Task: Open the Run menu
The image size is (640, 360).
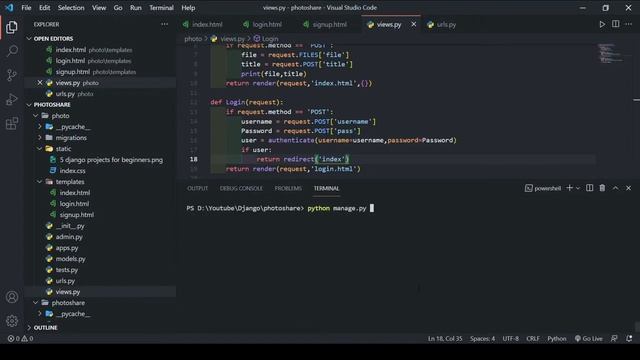Action: (x=136, y=8)
